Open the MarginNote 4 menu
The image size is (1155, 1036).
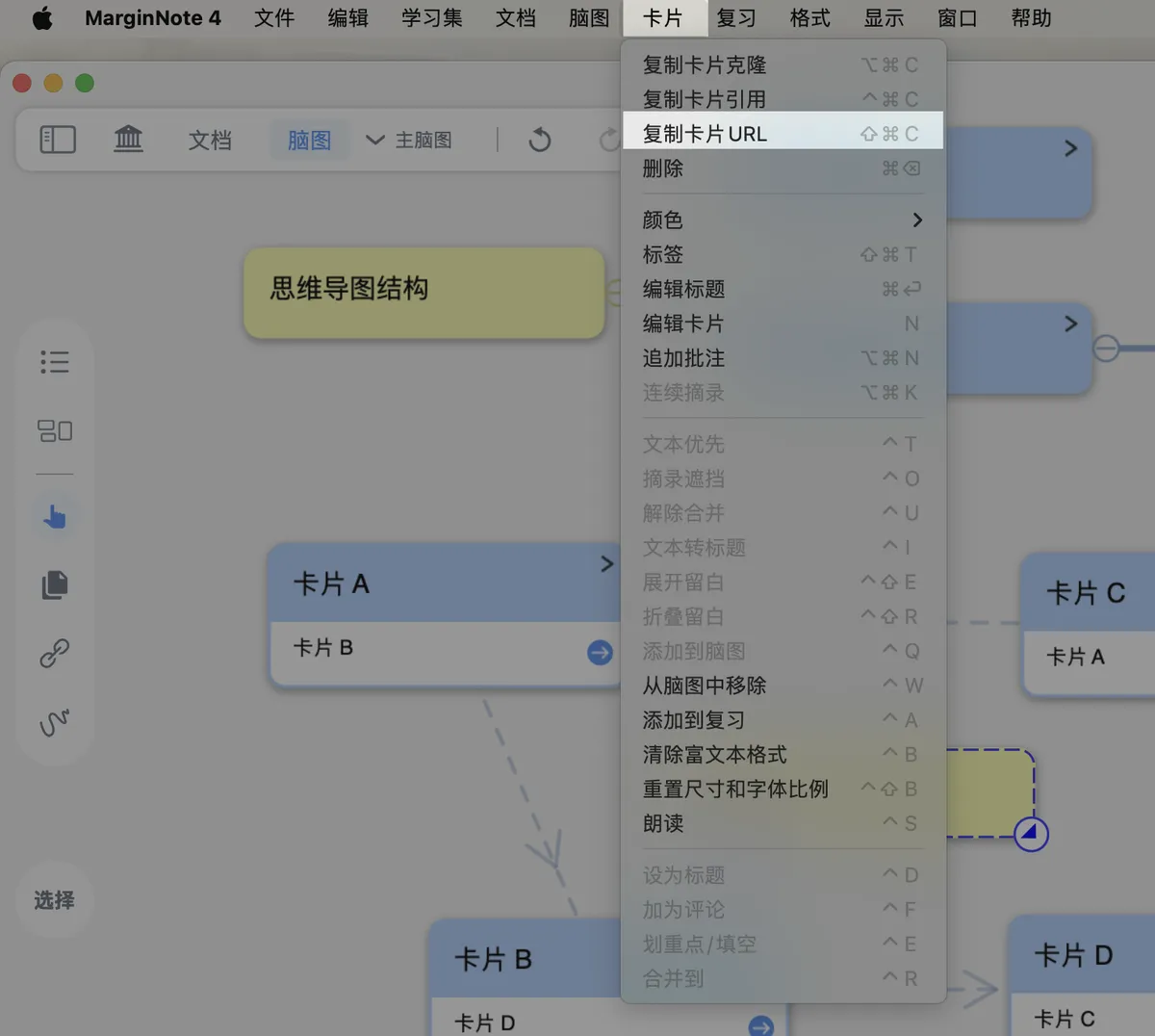coord(152,18)
